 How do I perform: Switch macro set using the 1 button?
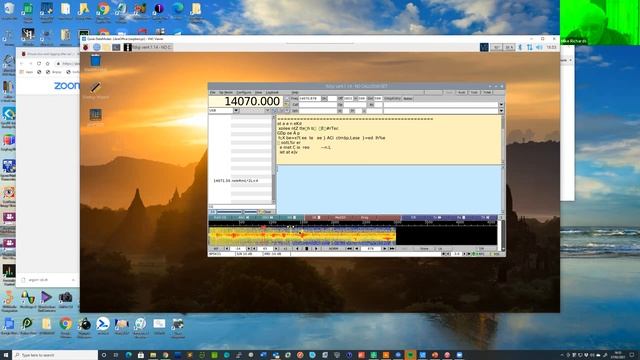pyautogui.click(x=501, y=218)
